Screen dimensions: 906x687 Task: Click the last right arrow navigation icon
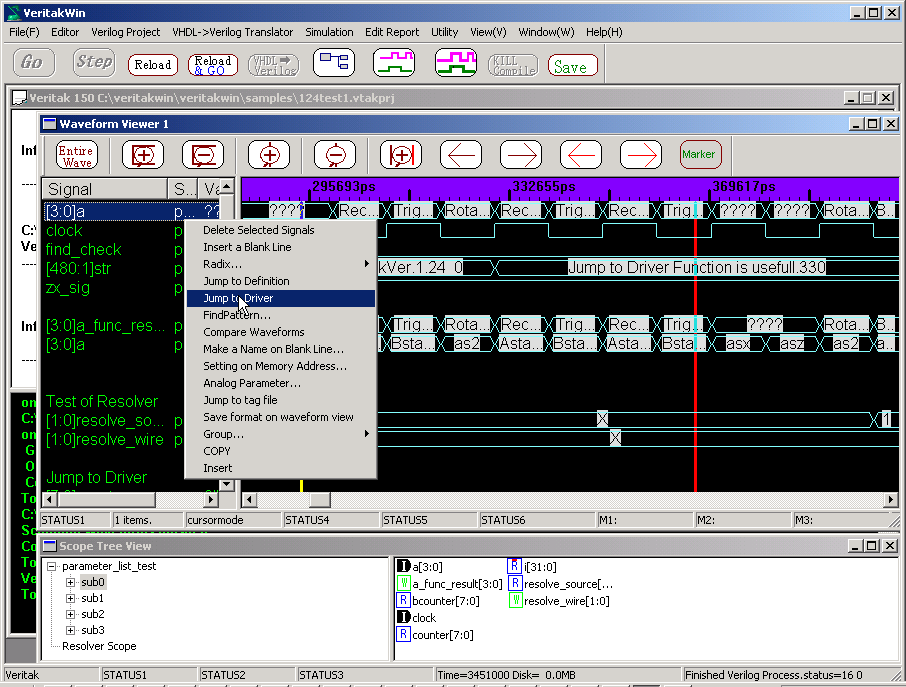click(640, 155)
